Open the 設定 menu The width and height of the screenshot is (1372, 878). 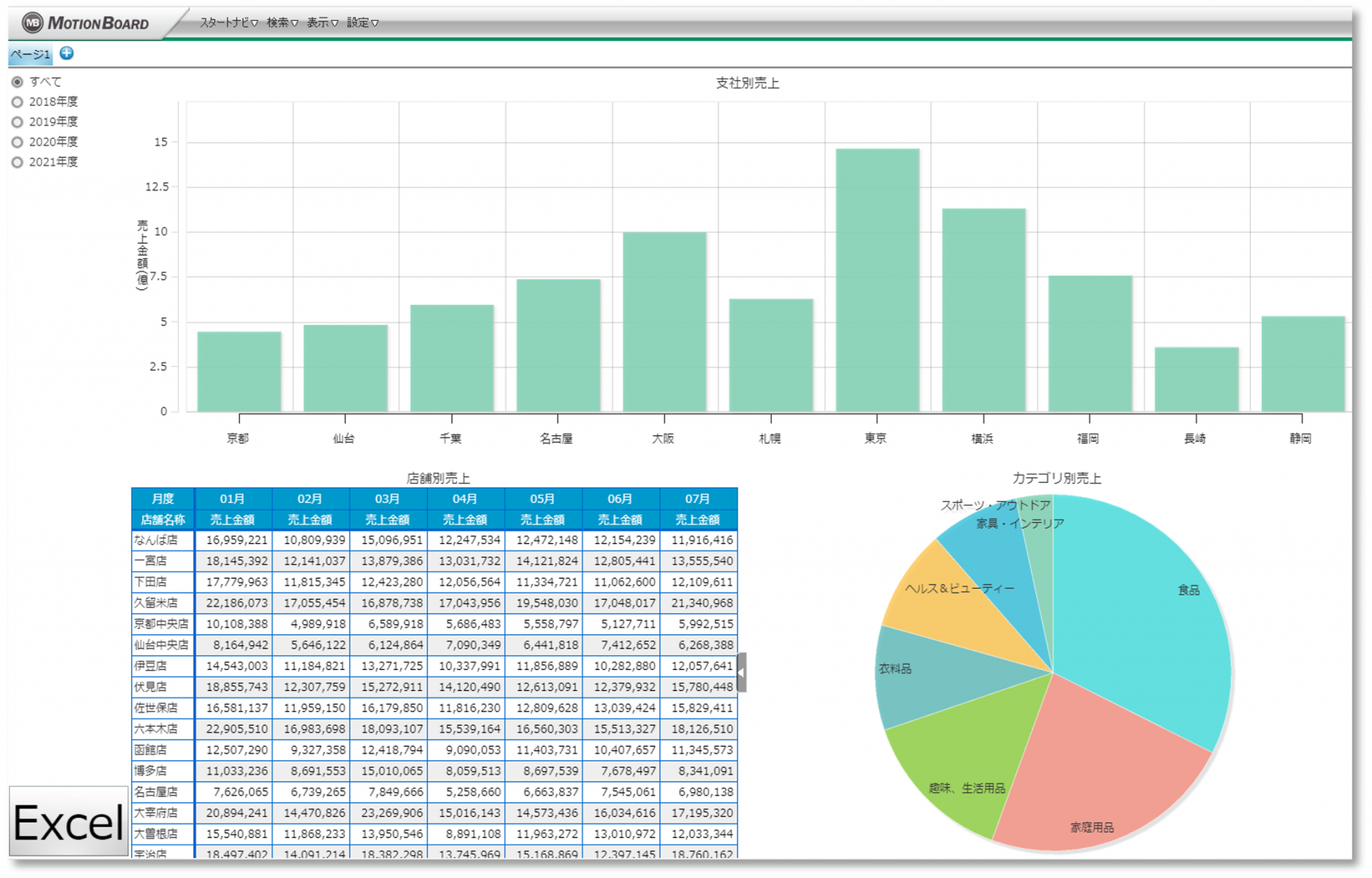pos(362,23)
